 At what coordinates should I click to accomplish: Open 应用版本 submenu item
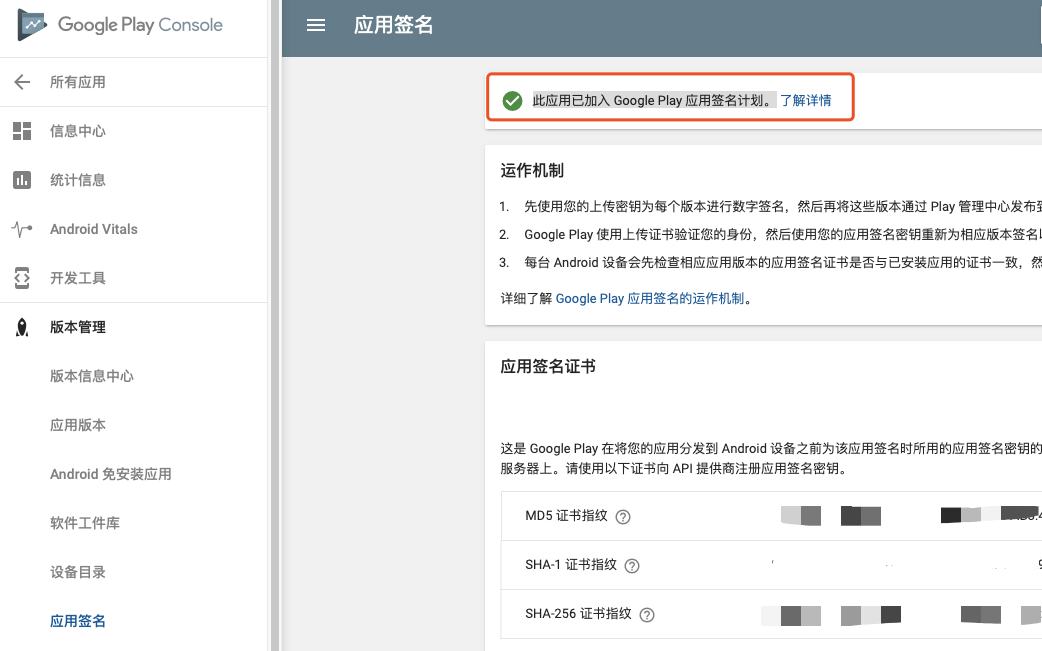[x=78, y=425]
